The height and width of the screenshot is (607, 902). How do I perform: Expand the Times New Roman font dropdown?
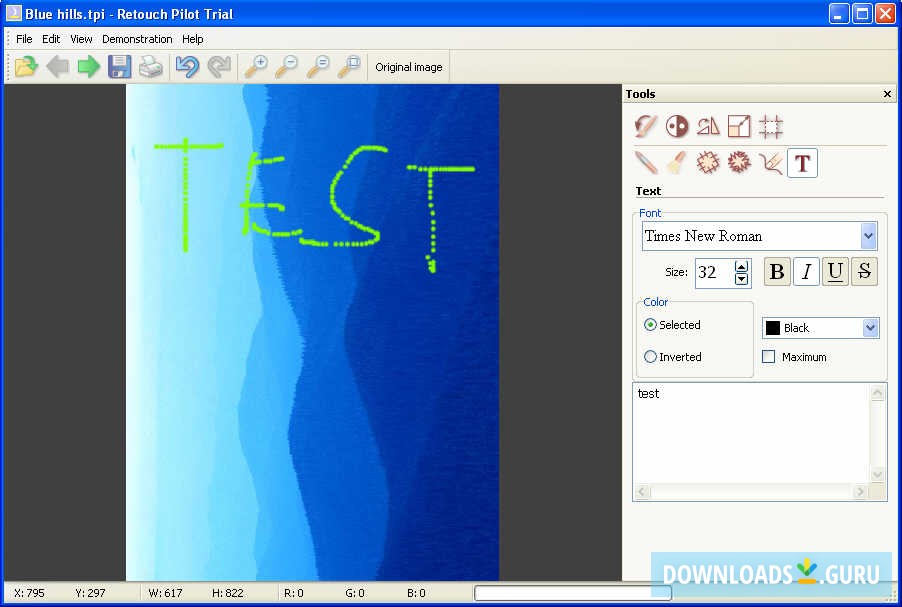(x=868, y=236)
